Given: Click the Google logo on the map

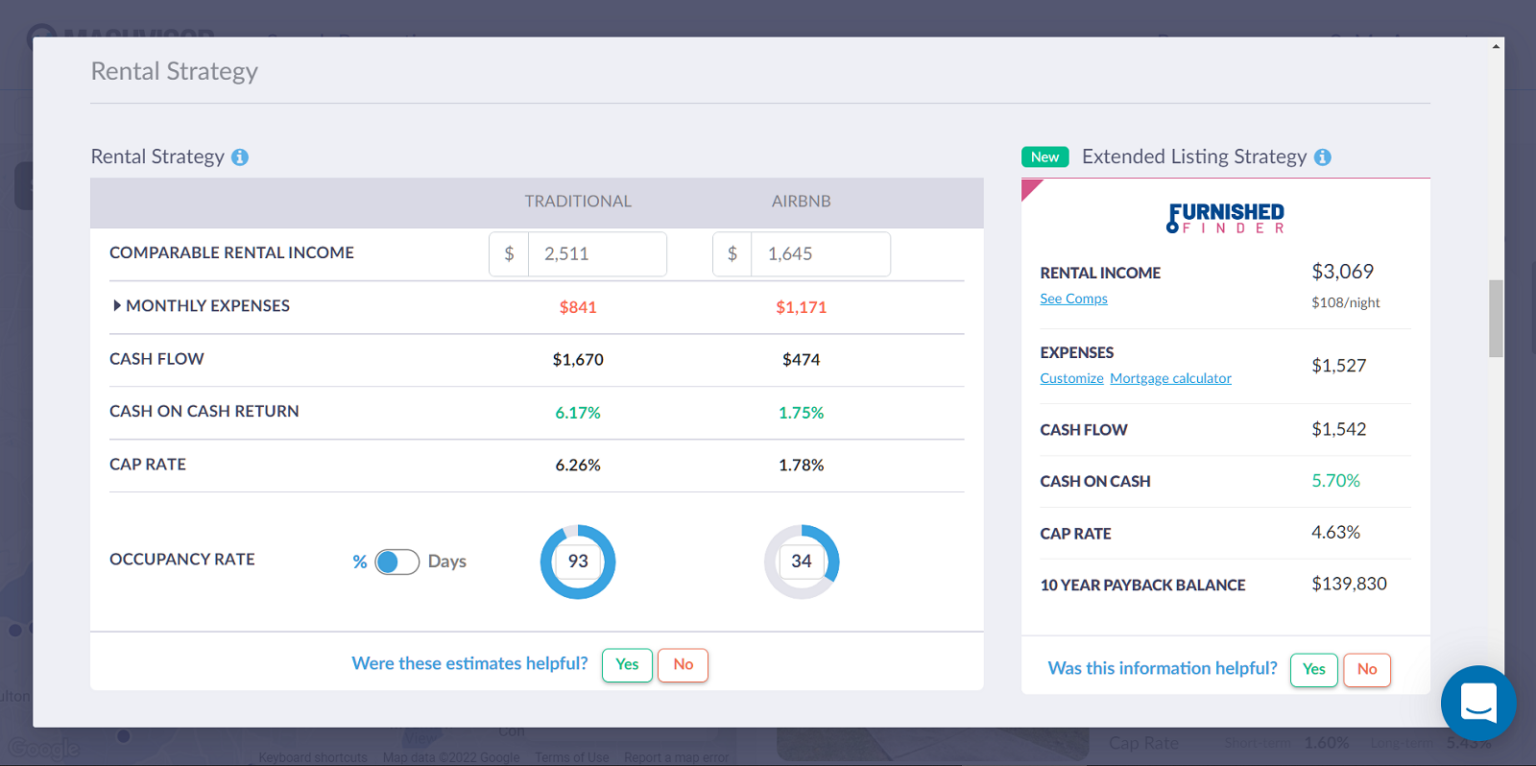Looking at the screenshot, I should [x=44, y=748].
